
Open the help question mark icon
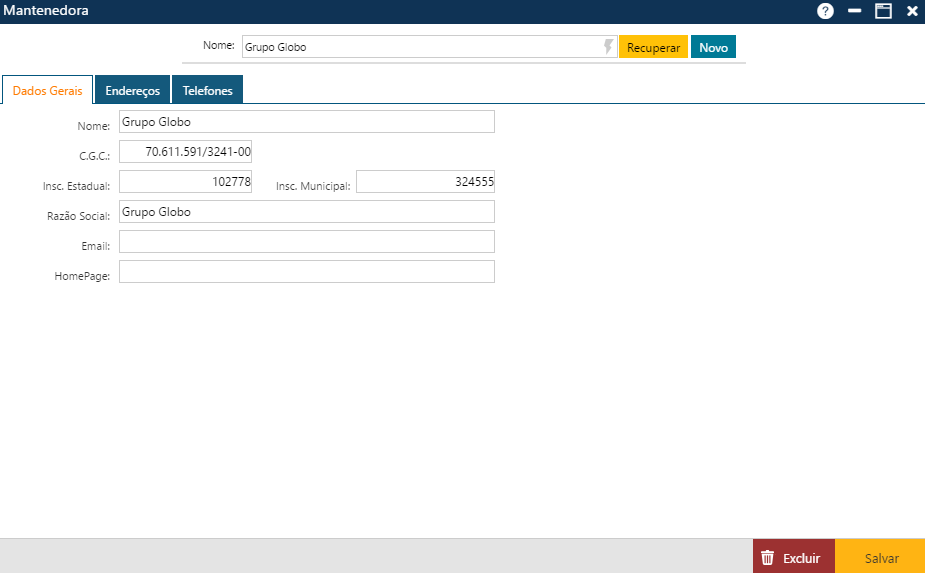tap(825, 11)
